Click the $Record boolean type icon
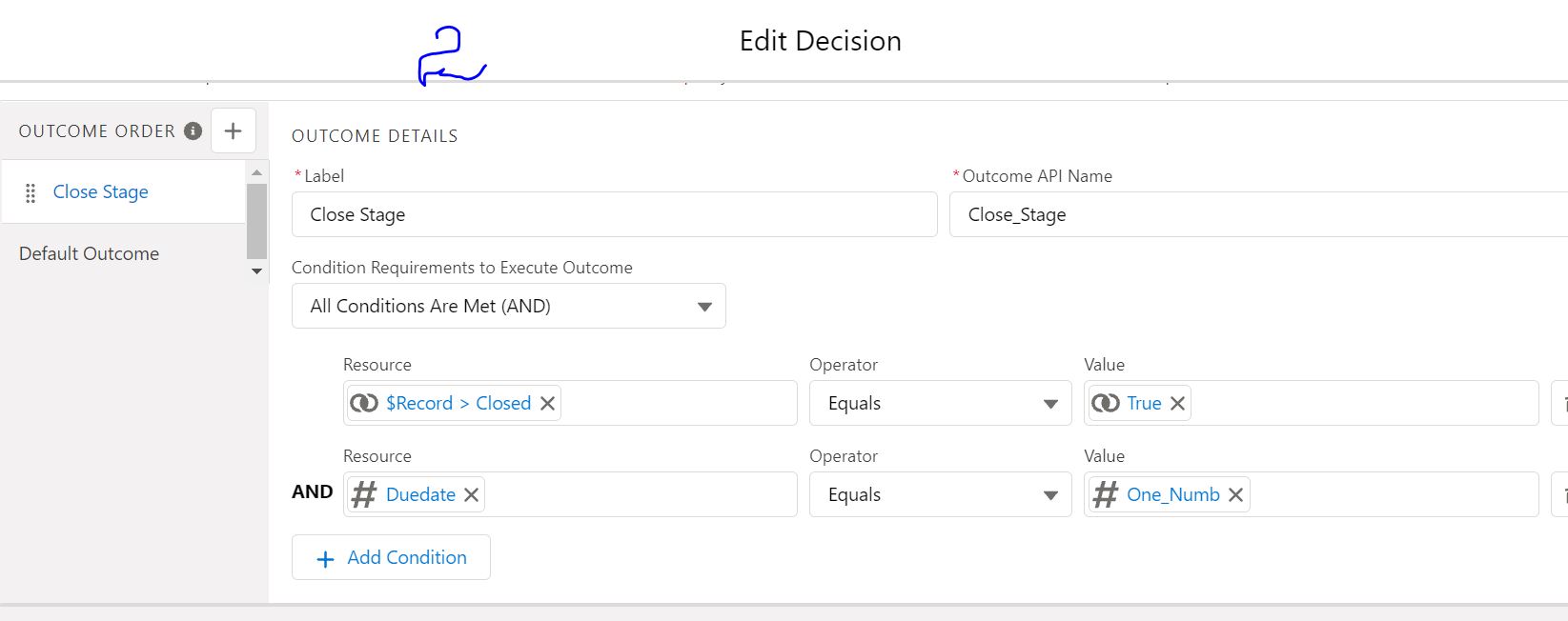This screenshot has width=1568, height=621. click(364, 403)
